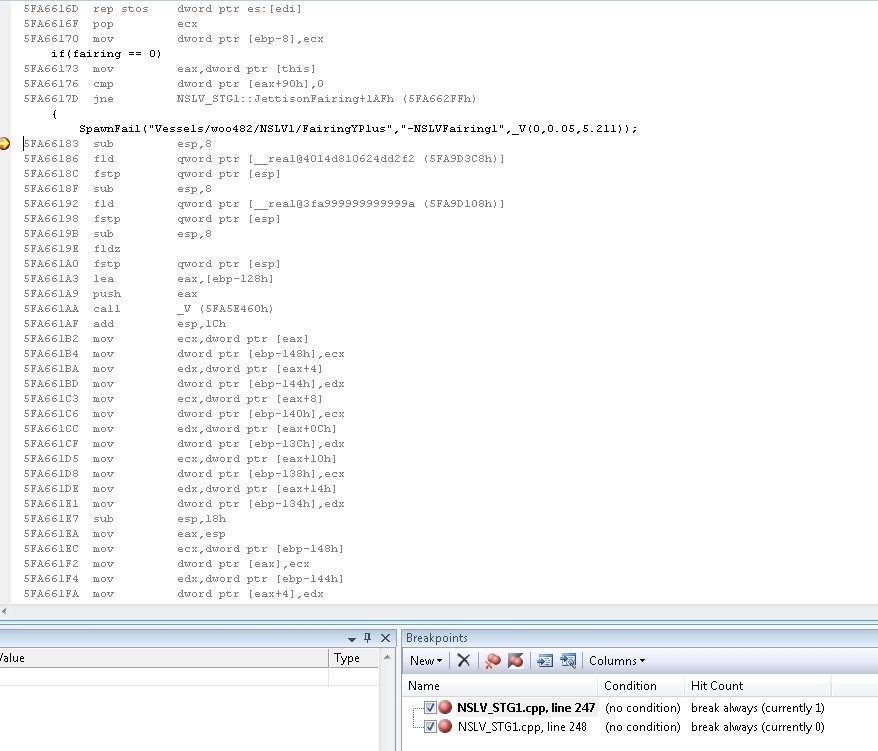Click 'push eax' instruction at 5FA661A9
The width and height of the screenshot is (878, 751).
click(x=110, y=294)
